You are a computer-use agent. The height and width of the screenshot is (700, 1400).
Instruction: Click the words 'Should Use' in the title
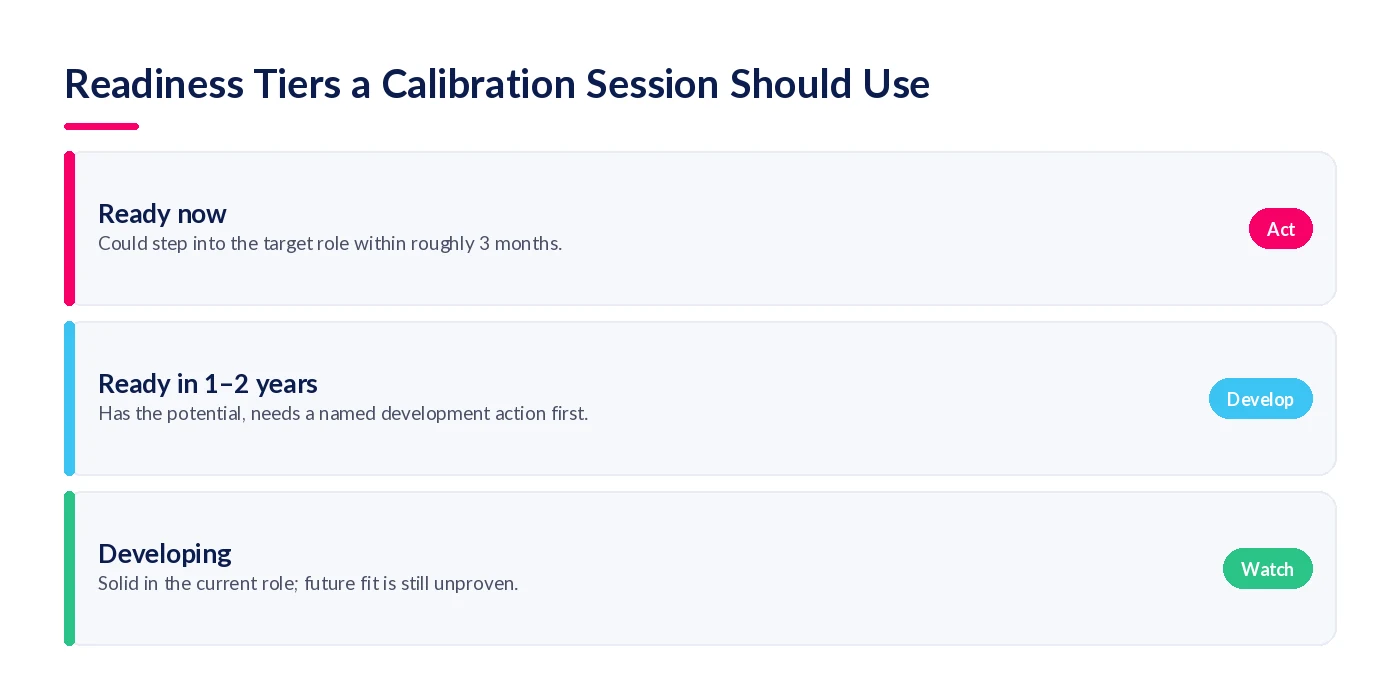coord(830,84)
